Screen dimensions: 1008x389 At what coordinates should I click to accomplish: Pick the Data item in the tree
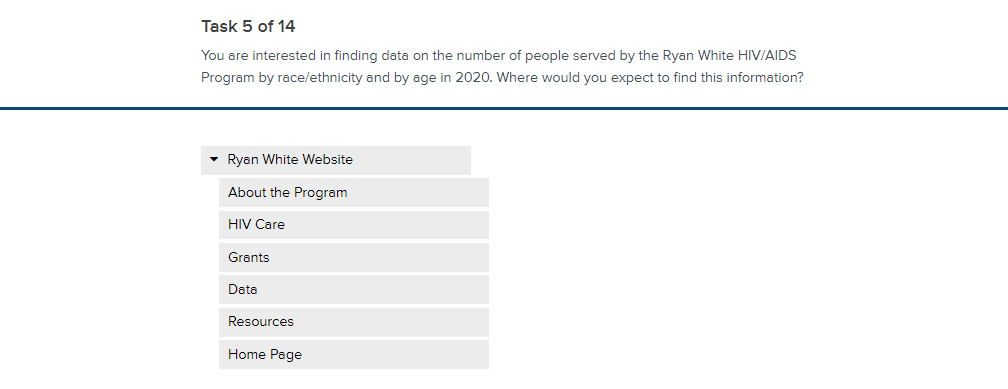click(x=354, y=289)
